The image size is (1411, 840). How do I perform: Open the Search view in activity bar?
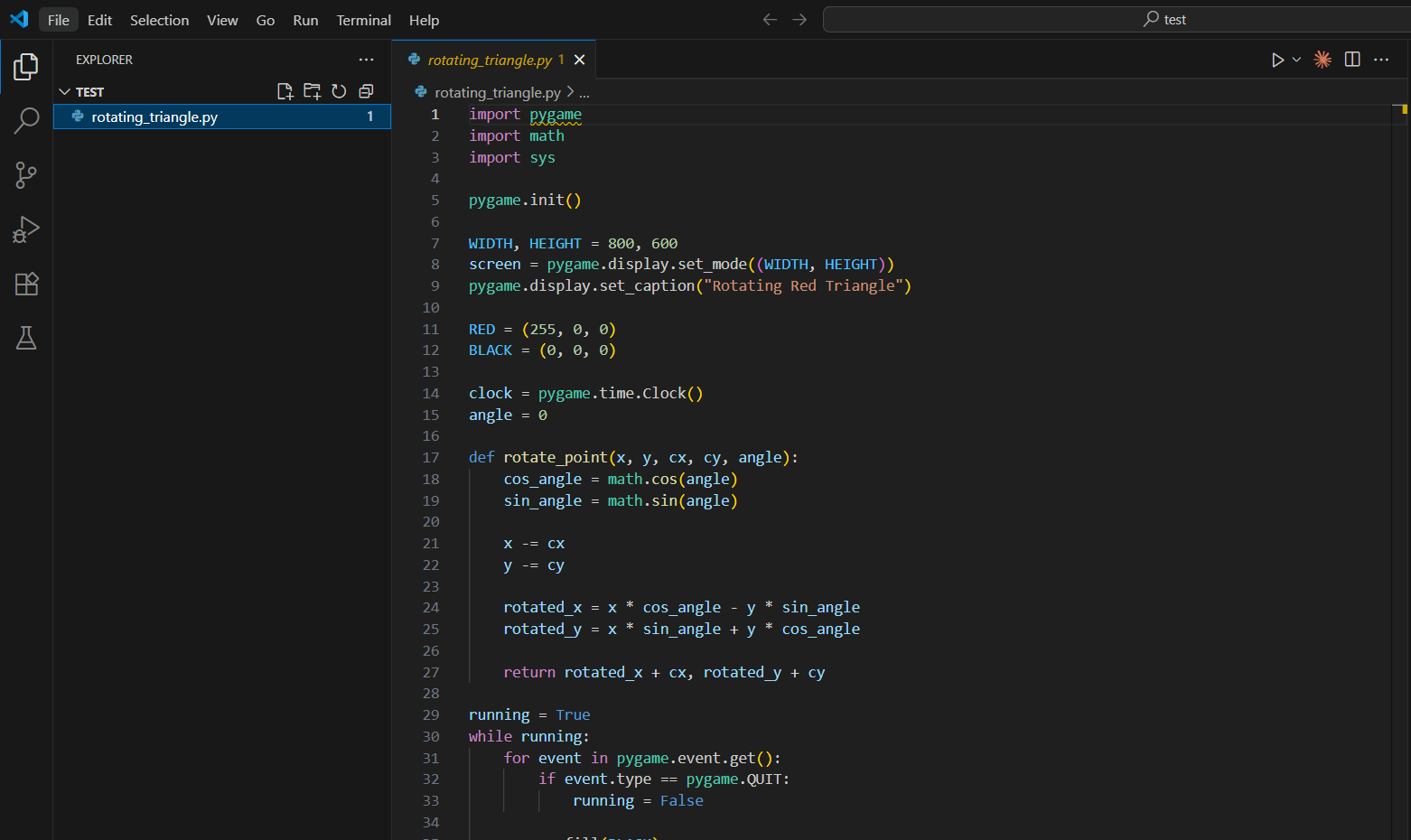(x=26, y=120)
